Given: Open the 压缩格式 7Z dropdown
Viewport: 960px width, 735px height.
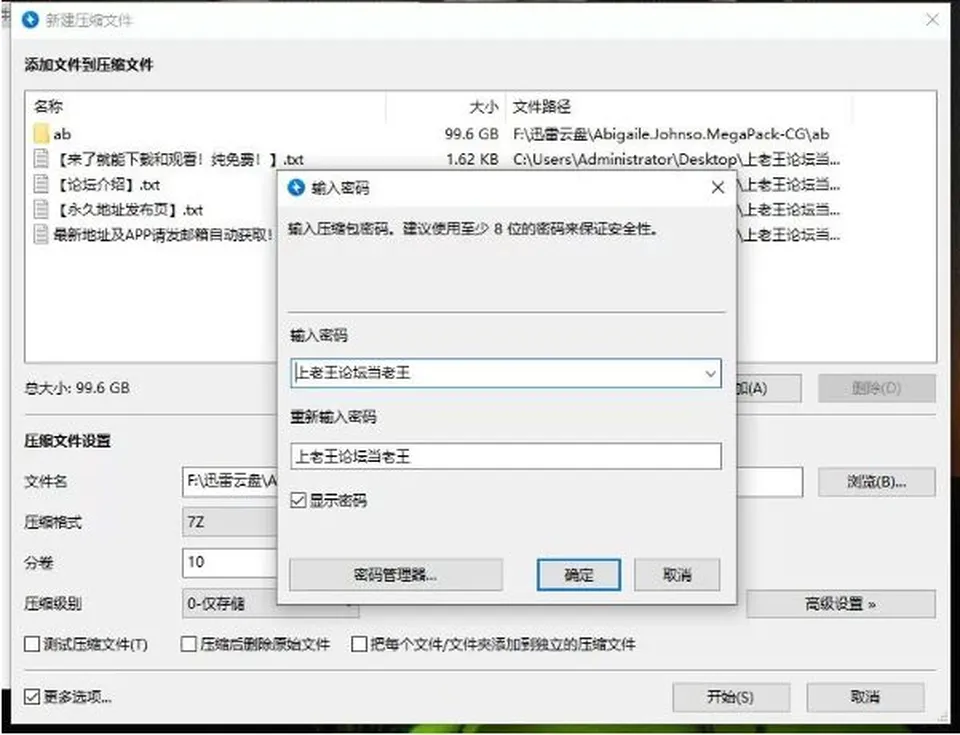Looking at the screenshot, I should point(230,522).
